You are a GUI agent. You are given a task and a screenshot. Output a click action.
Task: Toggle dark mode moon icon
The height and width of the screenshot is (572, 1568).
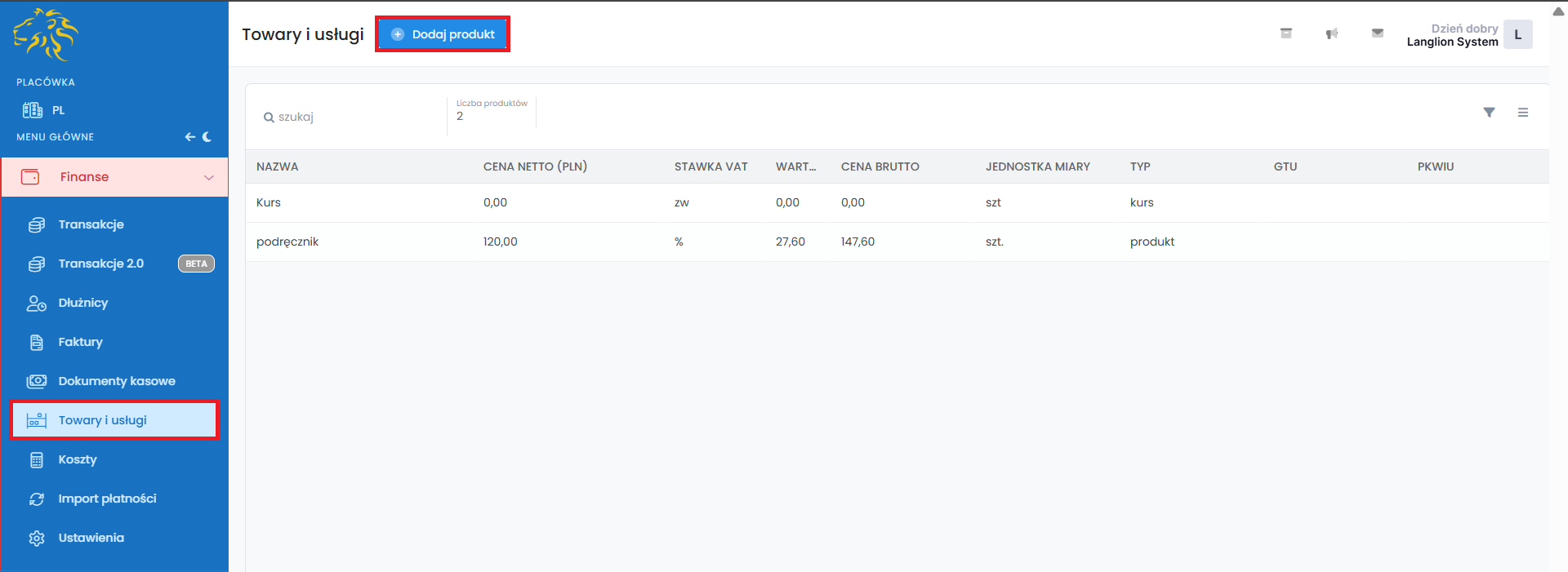click(207, 137)
